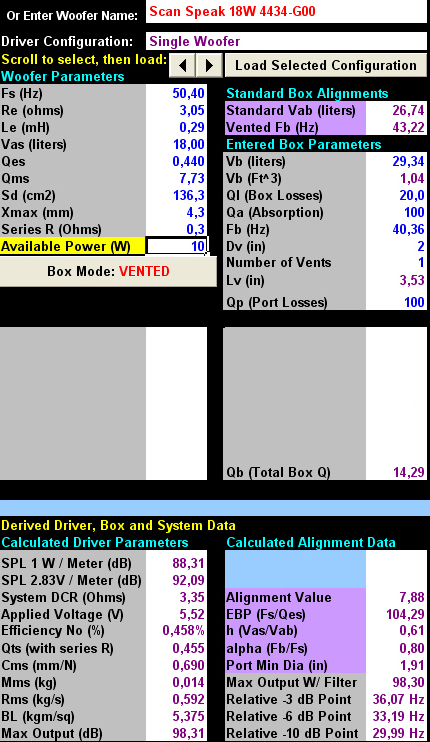Click the Calculated Alignment Data heading
The image size is (430, 742).
pos(311,542)
